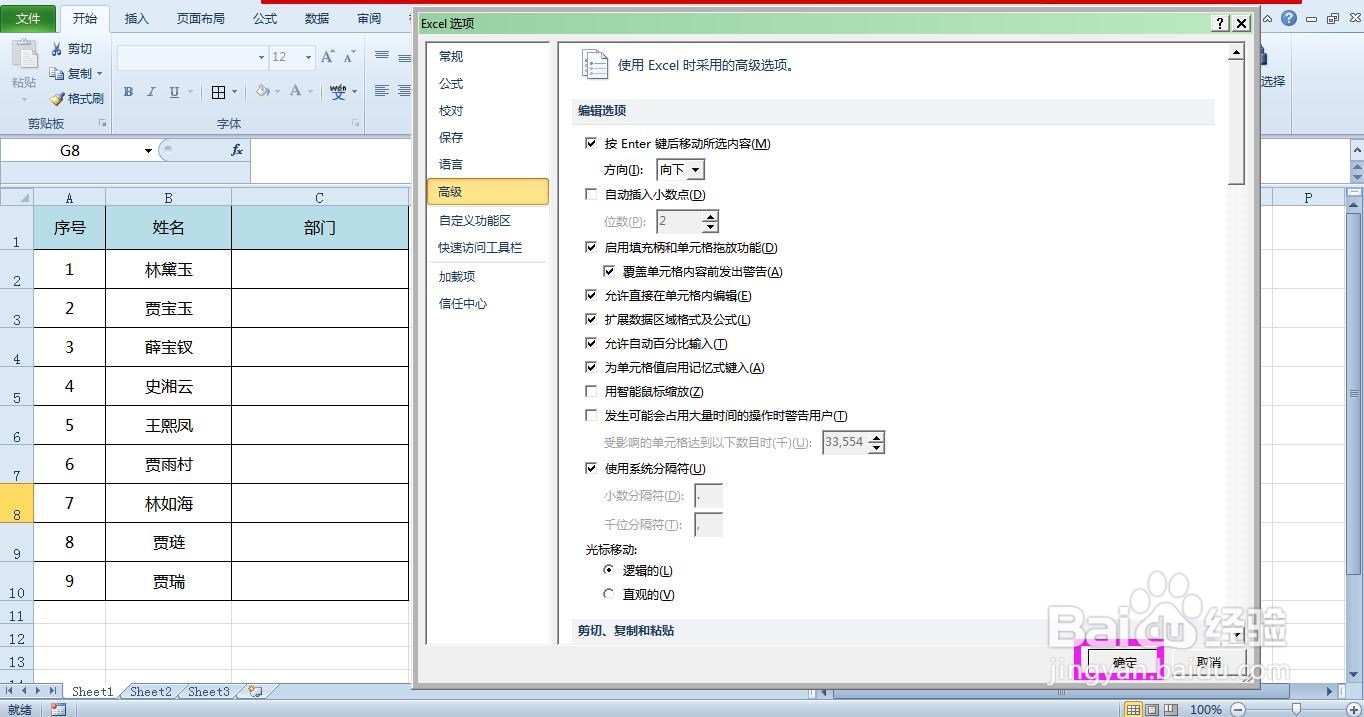Click the insert function fx icon

pos(237,150)
